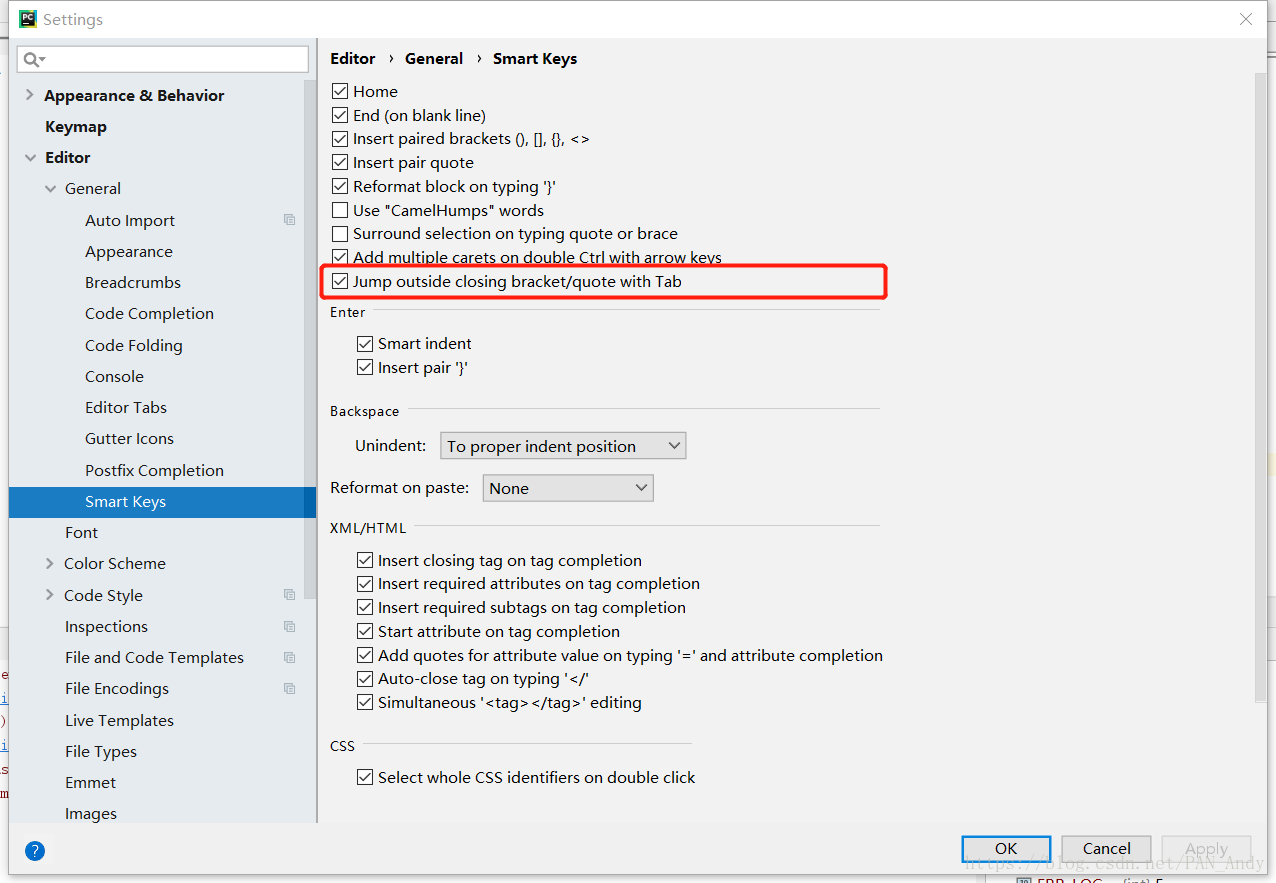This screenshot has width=1276, height=883.
Task: Click the PyCharm icon in the Settings title bar
Action: click(x=28, y=19)
